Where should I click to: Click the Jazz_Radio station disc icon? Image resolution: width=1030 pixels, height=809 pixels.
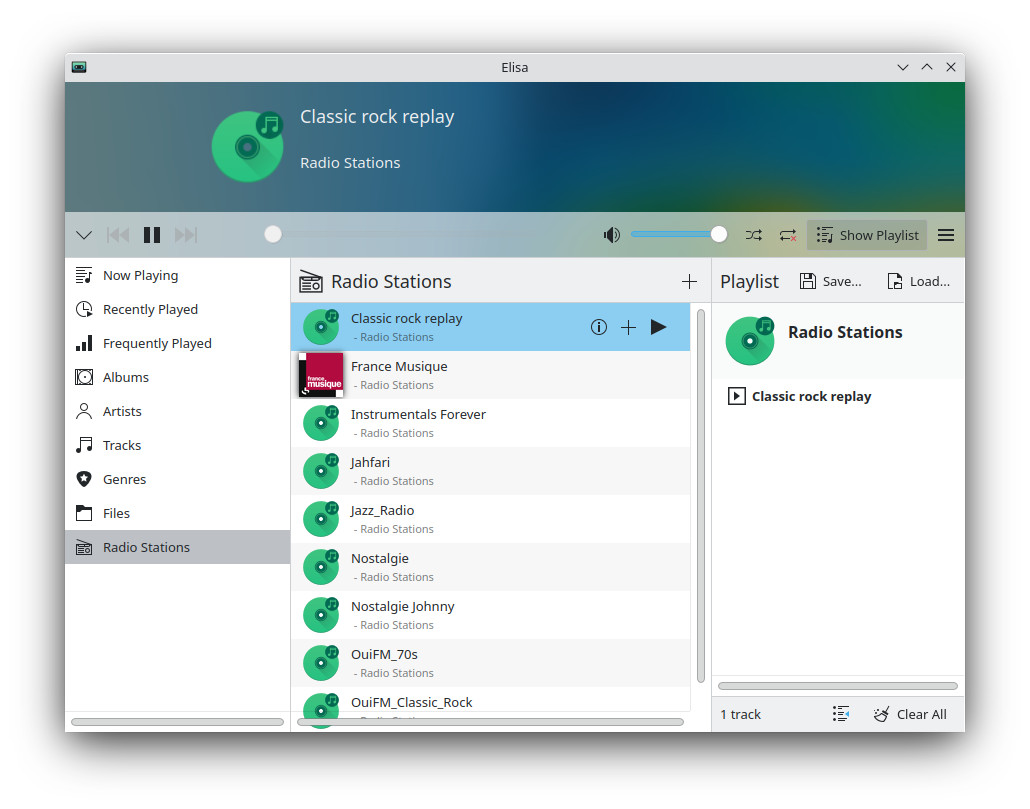(321, 519)
